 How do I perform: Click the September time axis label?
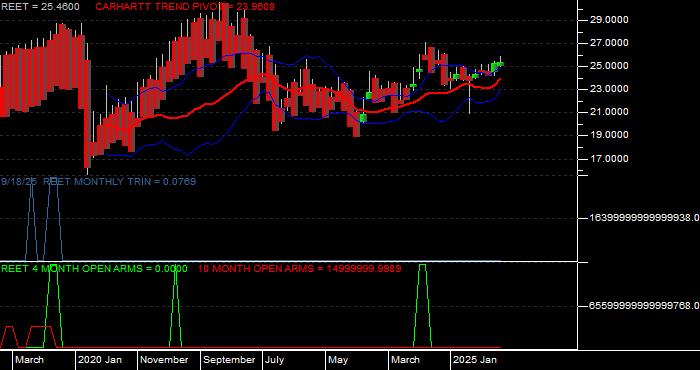tap(229, 360)
